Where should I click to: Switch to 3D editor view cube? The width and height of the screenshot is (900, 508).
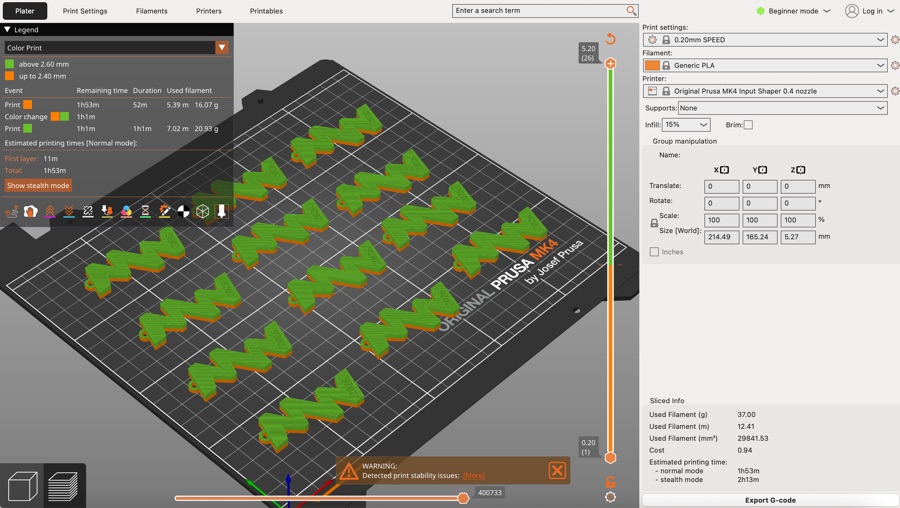(22, 486)
